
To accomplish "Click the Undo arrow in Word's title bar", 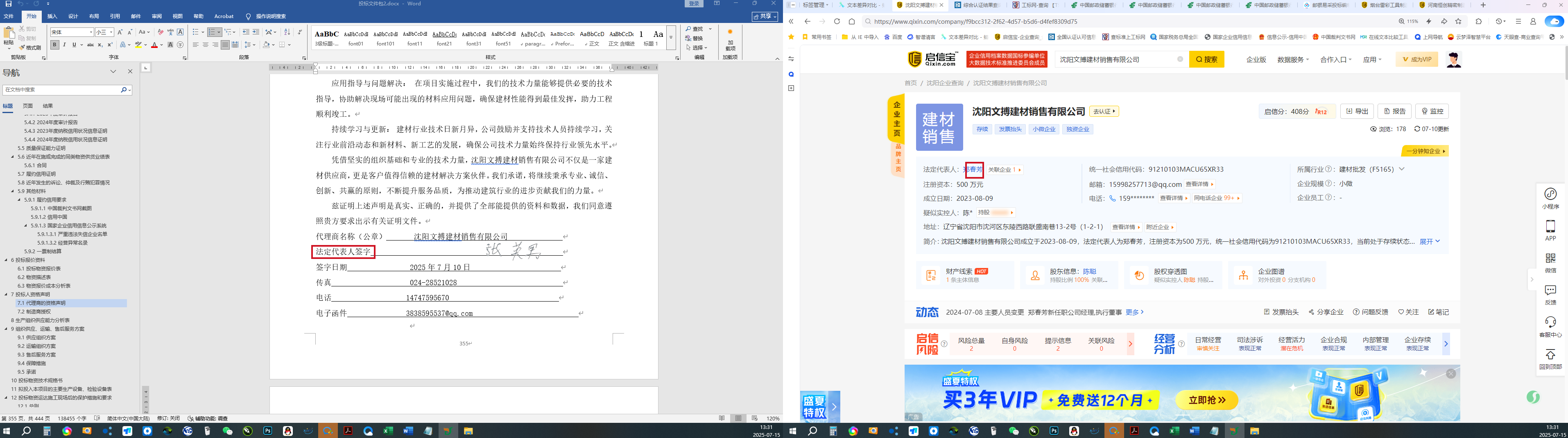I will 21,4.
